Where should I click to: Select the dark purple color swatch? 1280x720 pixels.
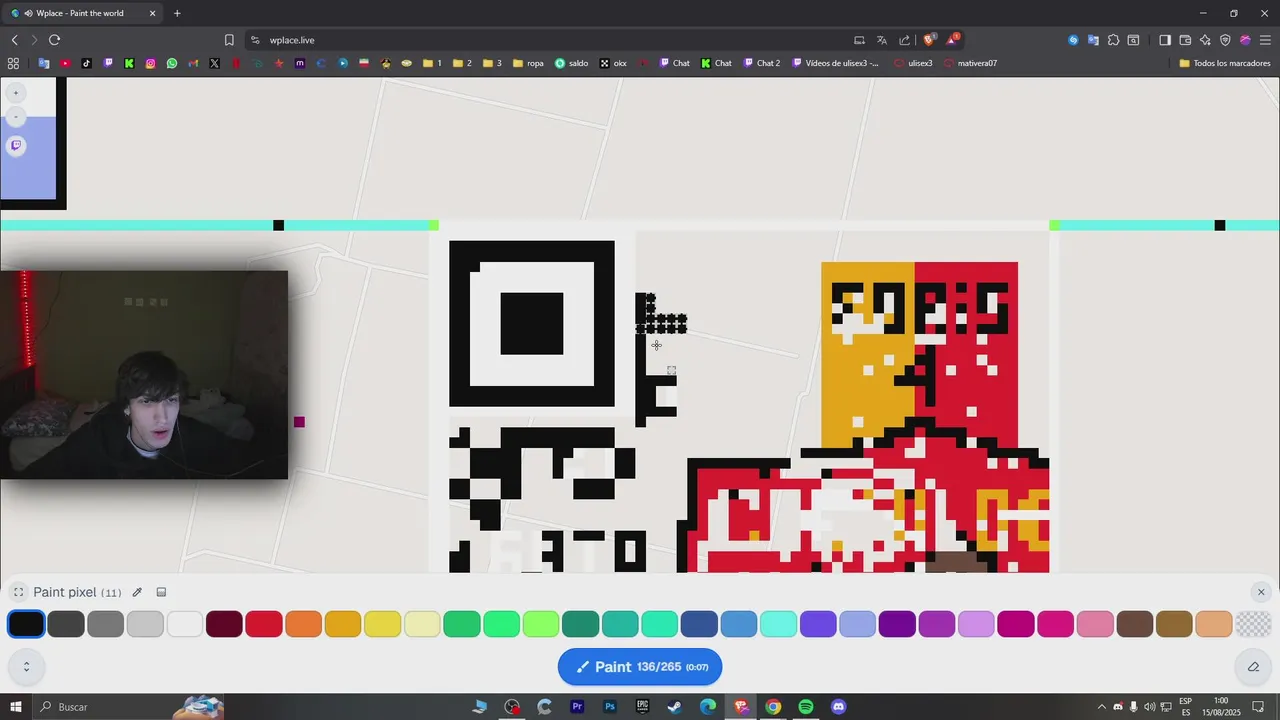click(x=898, y=624)
